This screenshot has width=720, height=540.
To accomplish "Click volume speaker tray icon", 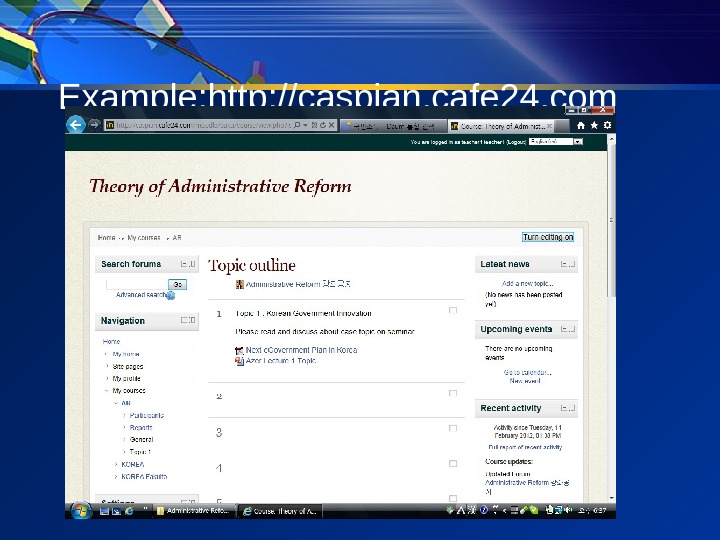I will [x=568, y=510].
